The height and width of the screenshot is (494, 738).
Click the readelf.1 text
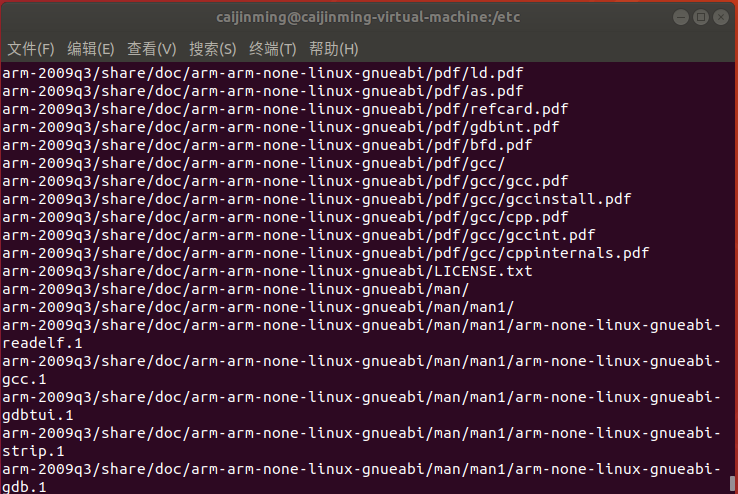(x=42, y=343)
